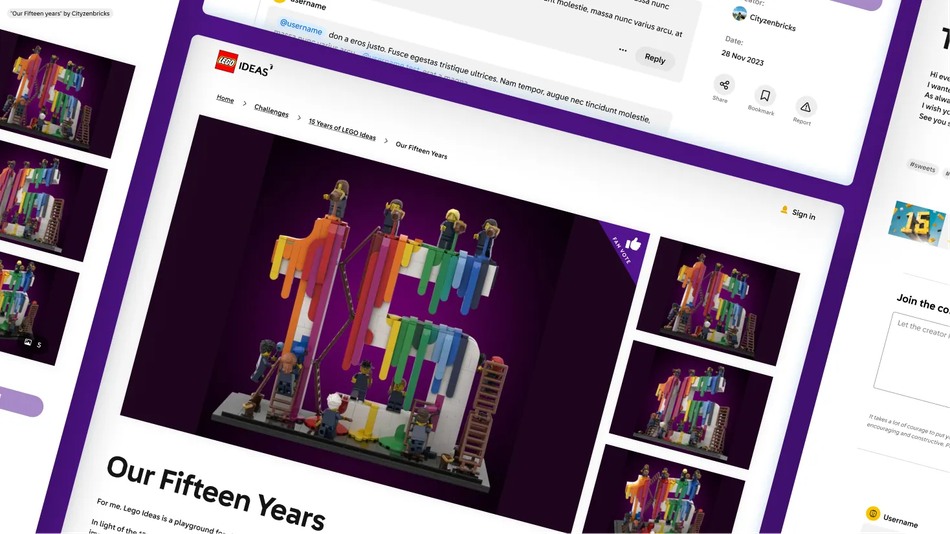Select the #sweets tag
Viewport: 950px width, 534px height.
pyautogui.click(x=921, y=166)
